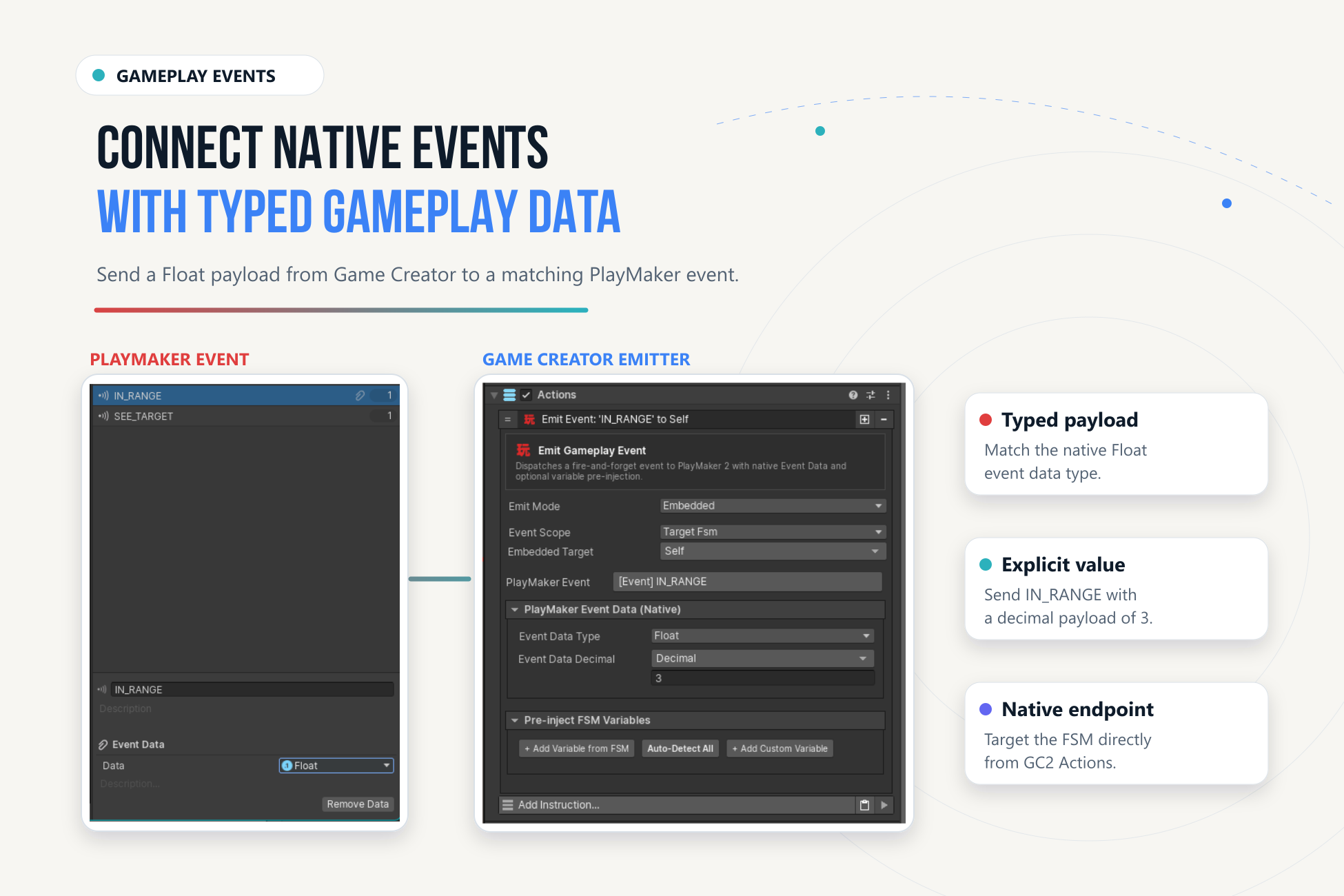Image resolution: width=1344 pixels, height=896 pixels.
Task: Click the Add Variable from FSM button
Action: [577, 749]
